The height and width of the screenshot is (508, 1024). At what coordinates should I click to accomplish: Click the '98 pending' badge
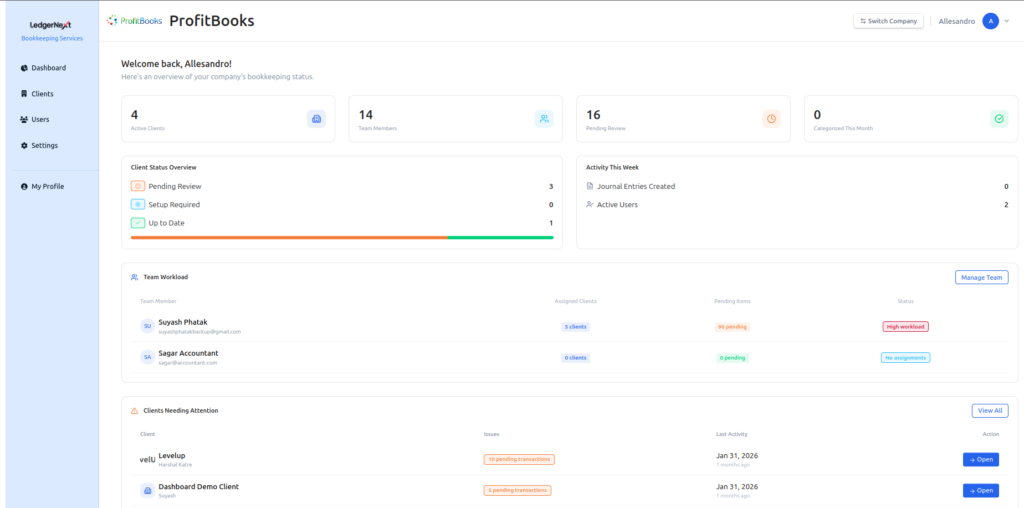[x=732, y=326]
